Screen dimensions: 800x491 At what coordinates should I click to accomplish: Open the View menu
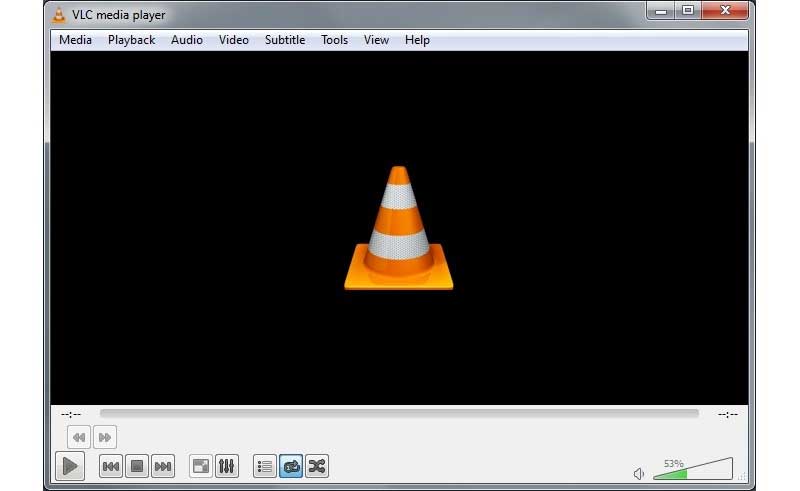376,40
